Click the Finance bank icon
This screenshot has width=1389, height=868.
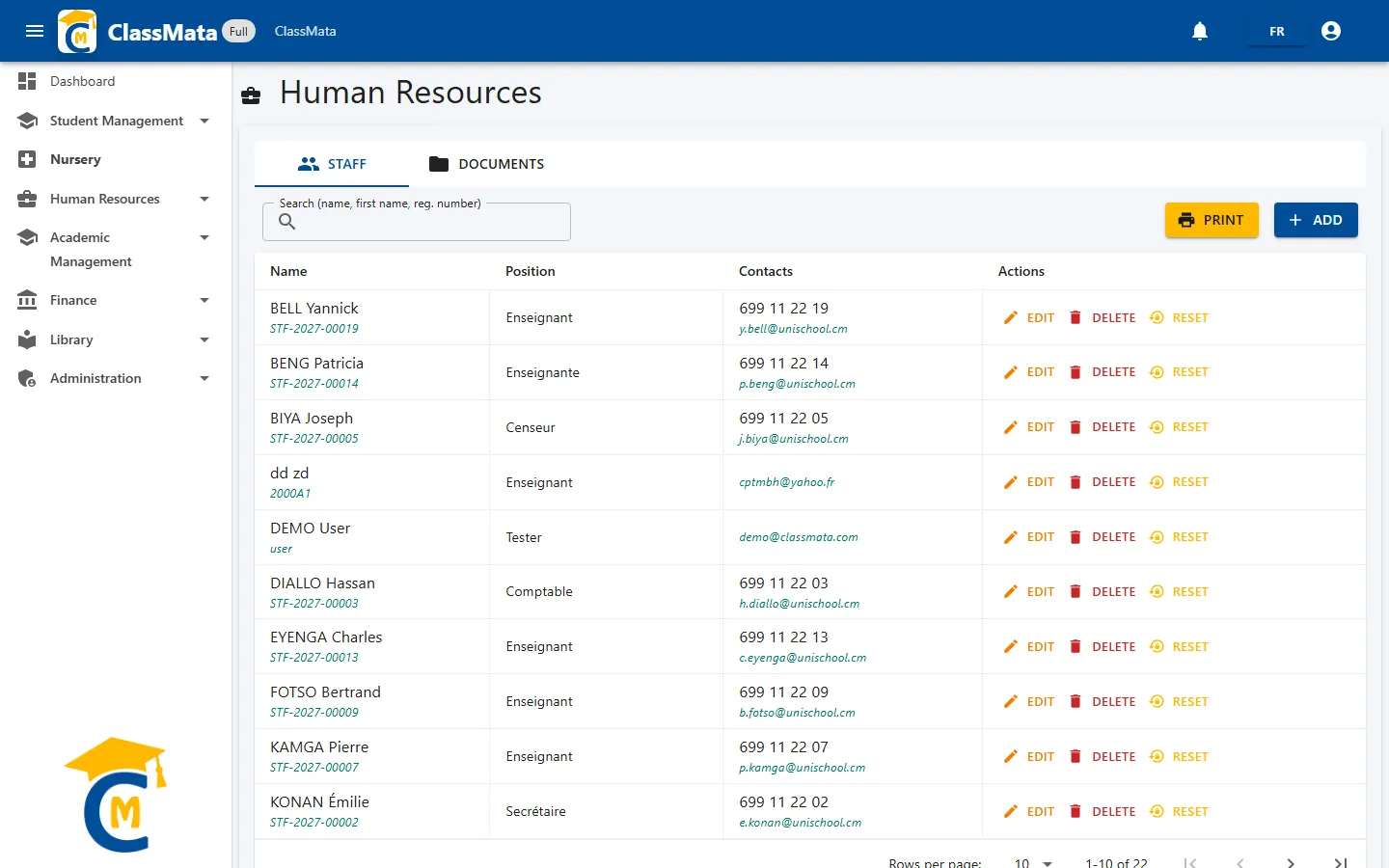[27, 300]
